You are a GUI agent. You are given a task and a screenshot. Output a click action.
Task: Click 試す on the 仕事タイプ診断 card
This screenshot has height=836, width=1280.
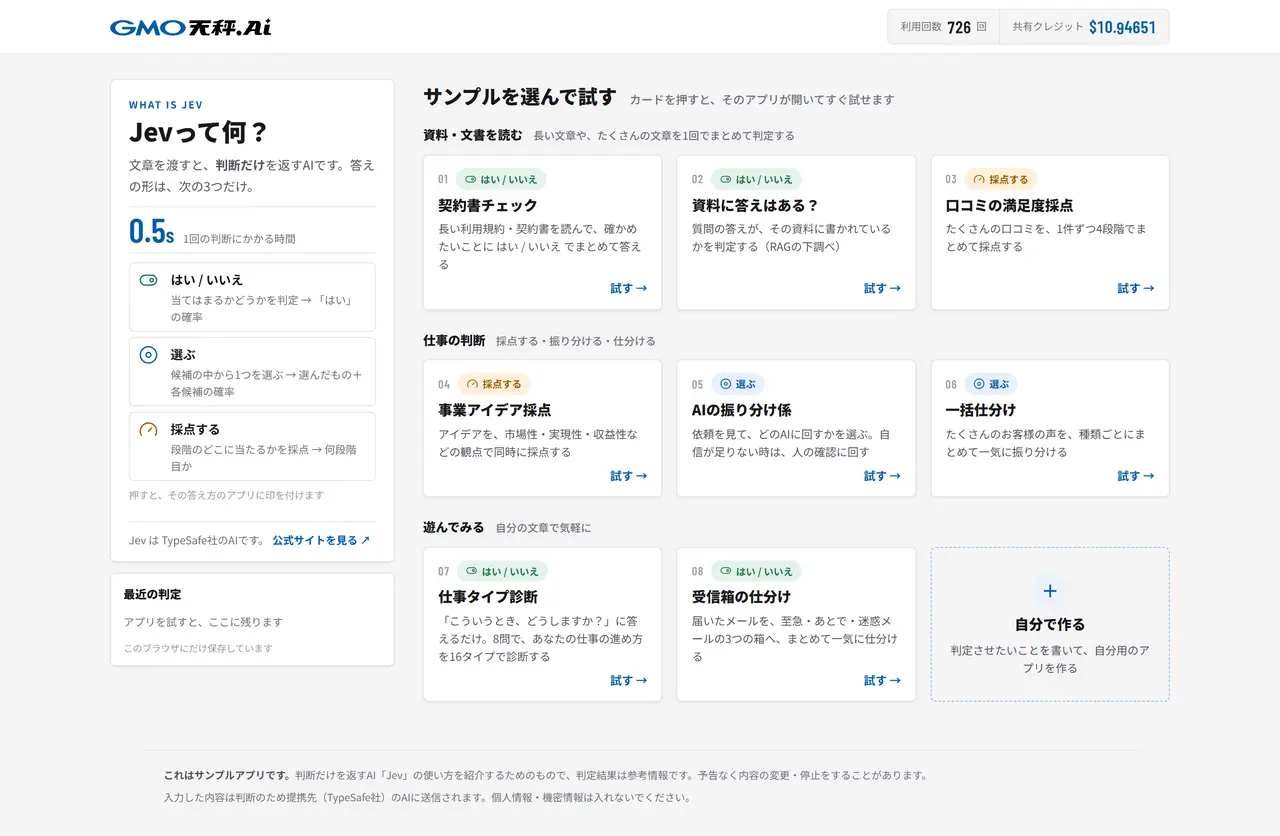click(x=628, y=680)
